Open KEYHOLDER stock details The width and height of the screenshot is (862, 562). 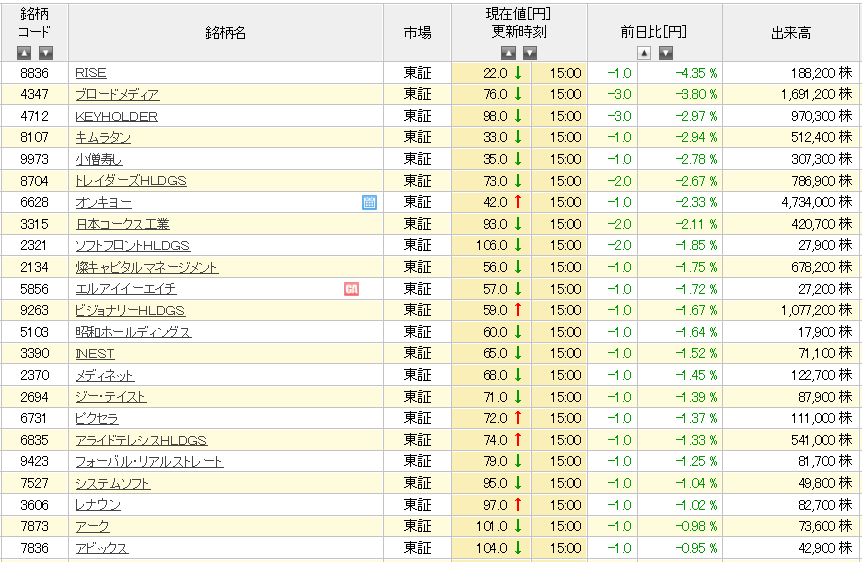click(117, 116)
